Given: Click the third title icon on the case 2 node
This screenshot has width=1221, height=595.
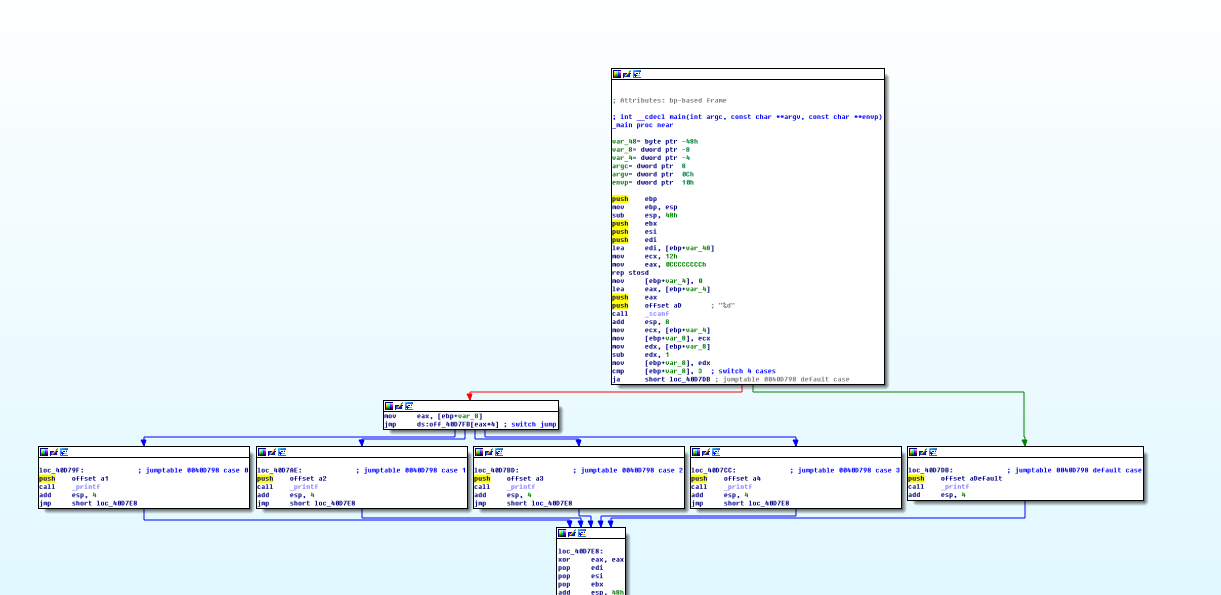Looking at the screenshot, I should pos(499,452).
